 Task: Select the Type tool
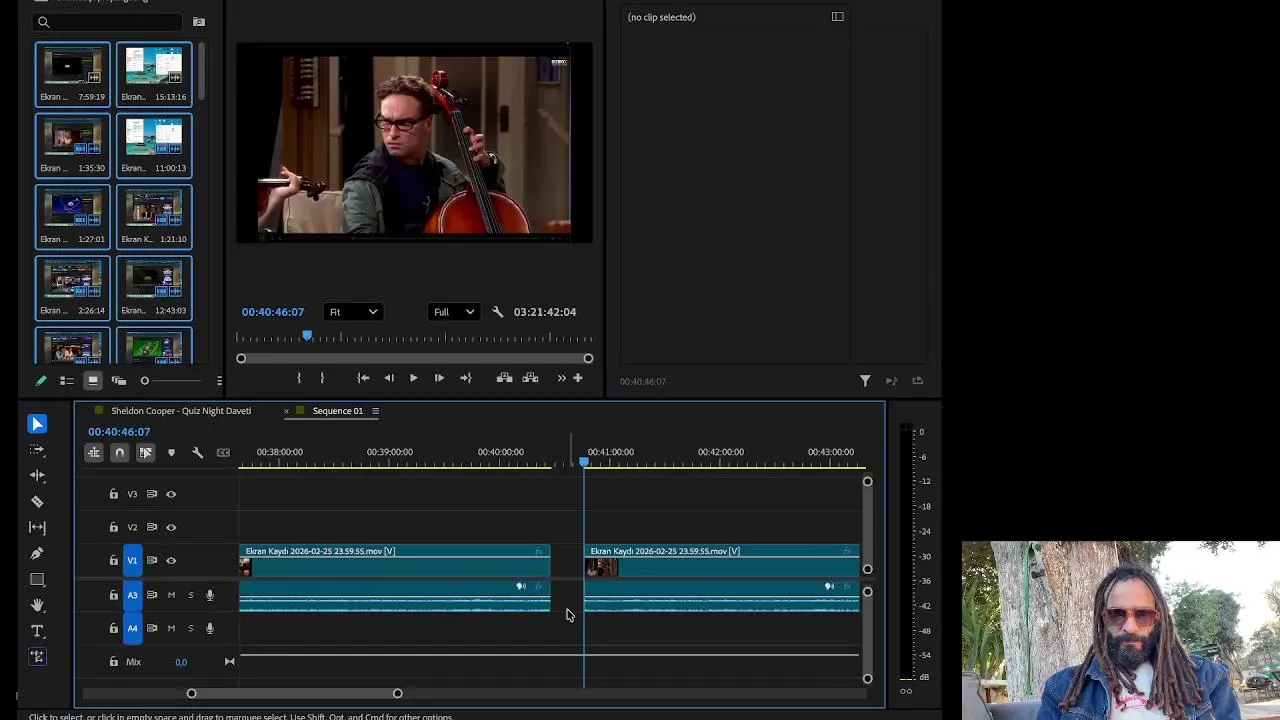tap(37, 631)
